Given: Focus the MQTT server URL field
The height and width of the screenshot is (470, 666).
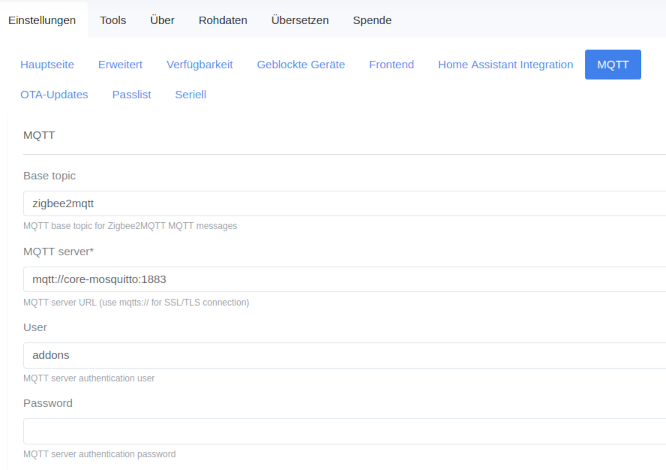Looking at the screenshot, I should tap(344, 279).
